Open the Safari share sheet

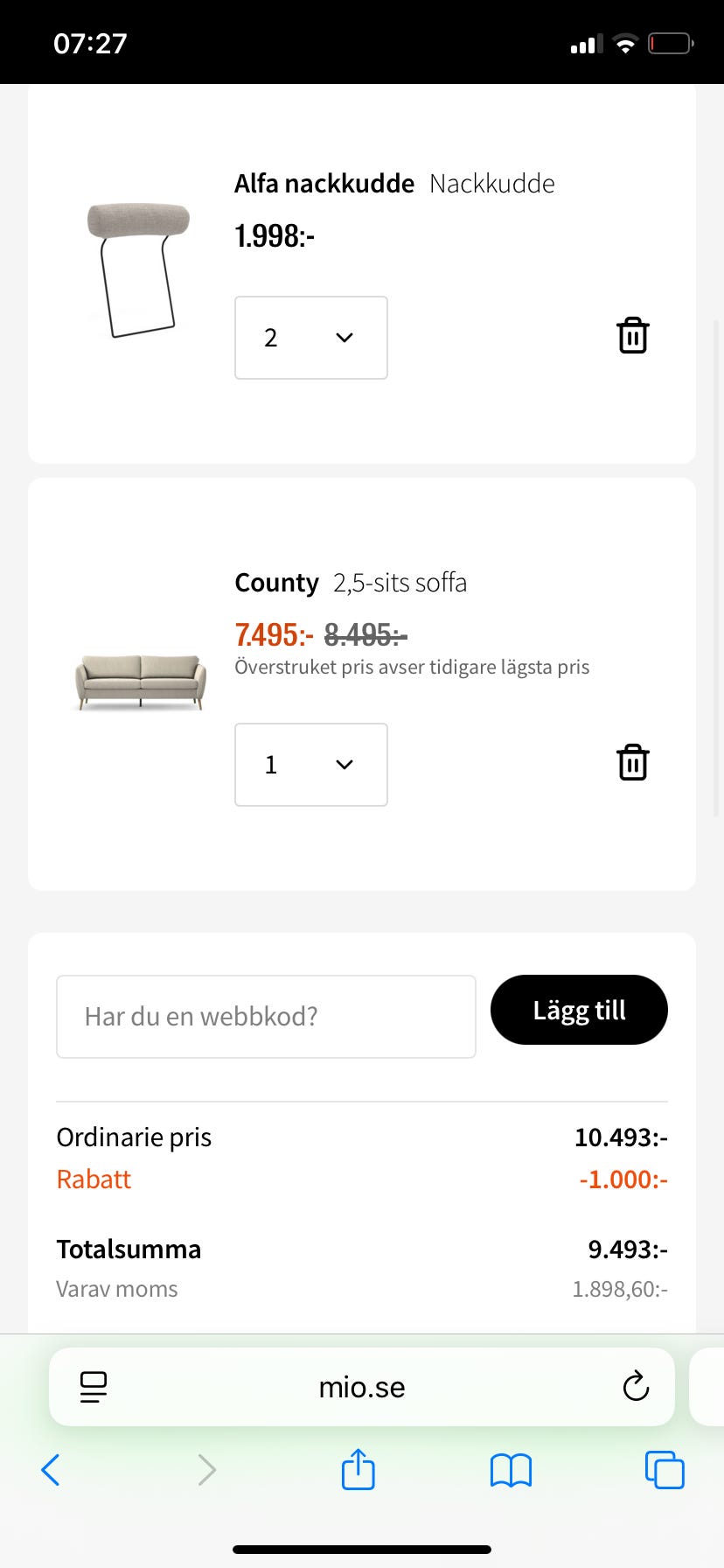(359, 1470)
